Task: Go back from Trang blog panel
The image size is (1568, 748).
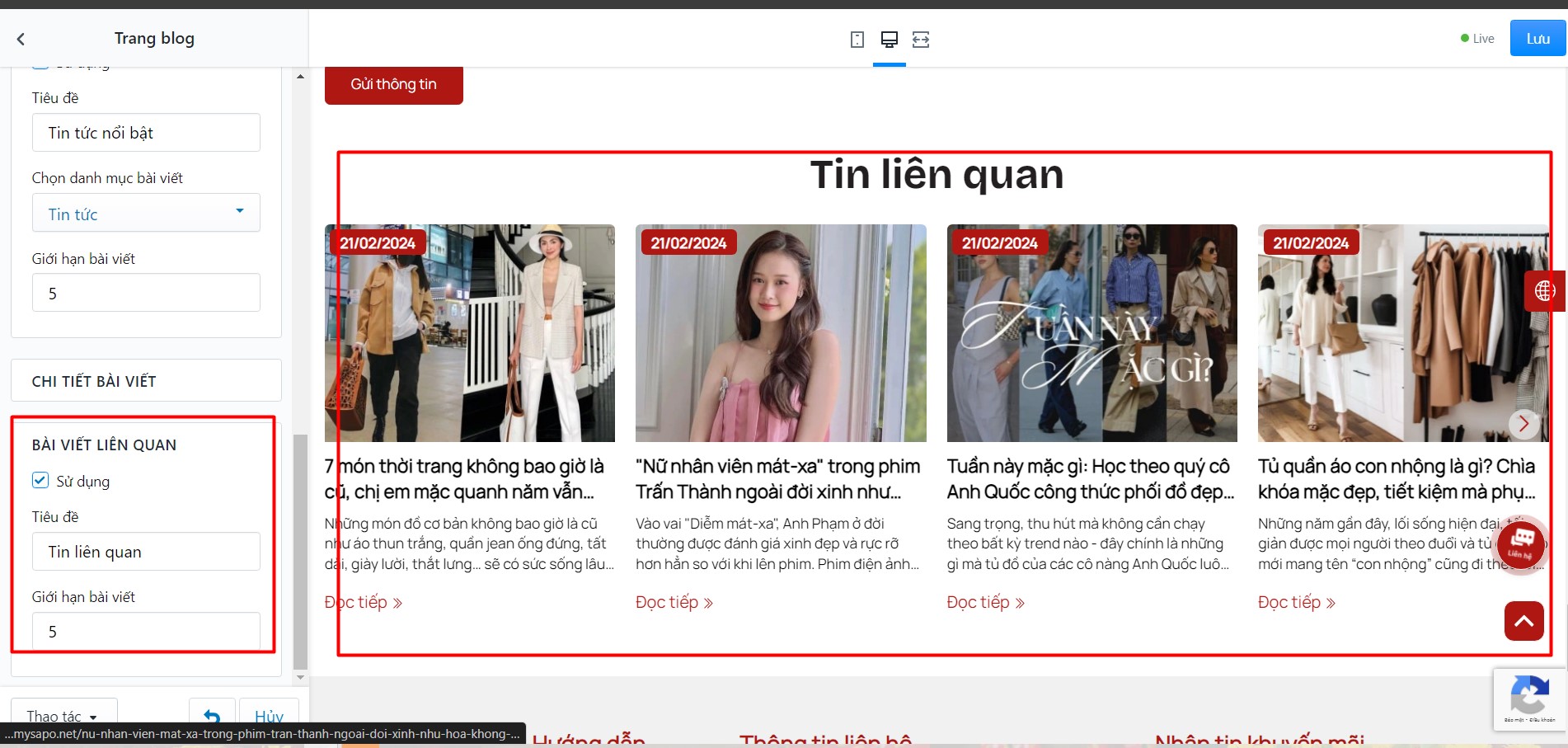Action: (21, 39)
